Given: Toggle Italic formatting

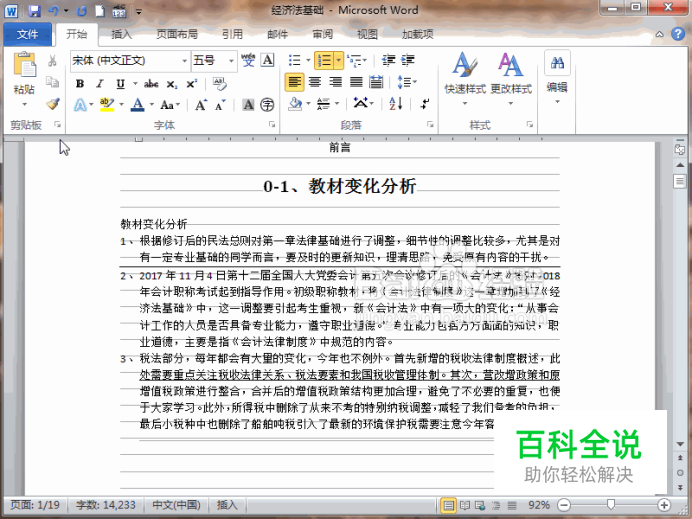Looking at the screenshot, I should coord(100,84).
